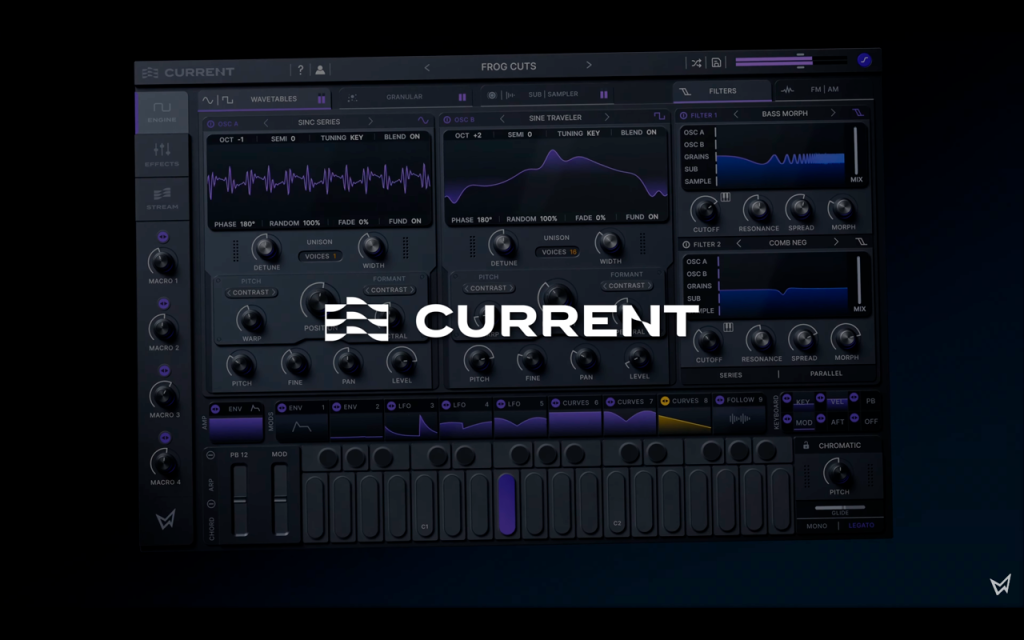Switch to the Wavetables tab
This screenshot has width=1024, height=640.
coord(265,99)
